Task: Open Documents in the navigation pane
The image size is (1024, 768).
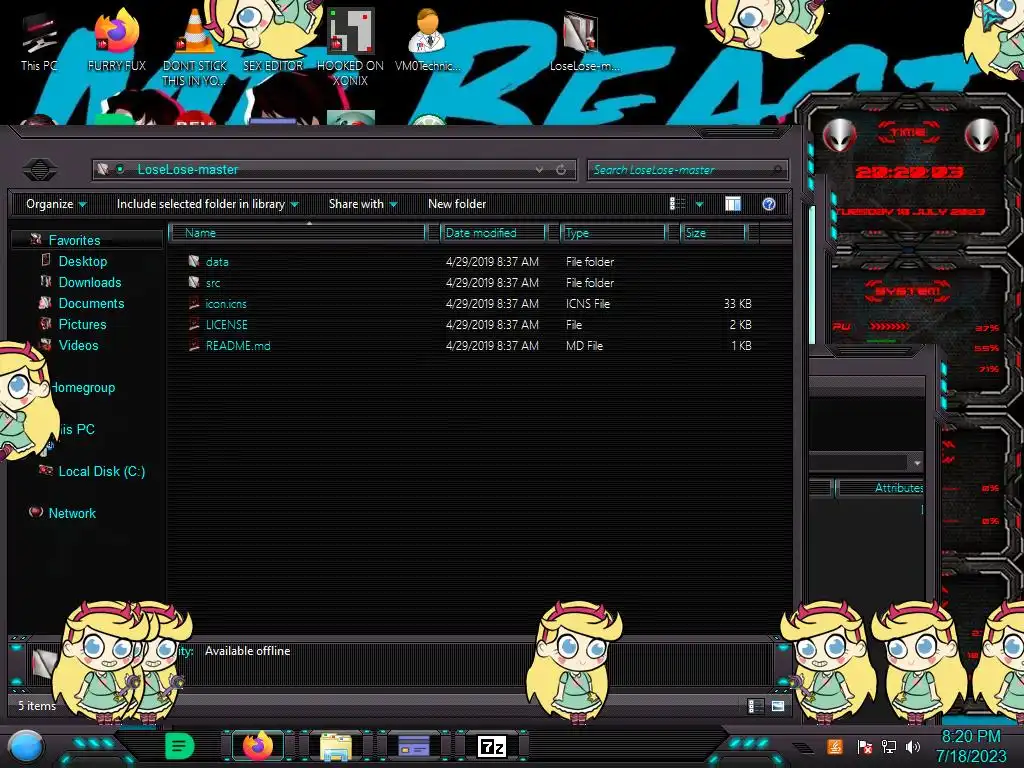Action: pyautogui.click(x=91, y=303)
